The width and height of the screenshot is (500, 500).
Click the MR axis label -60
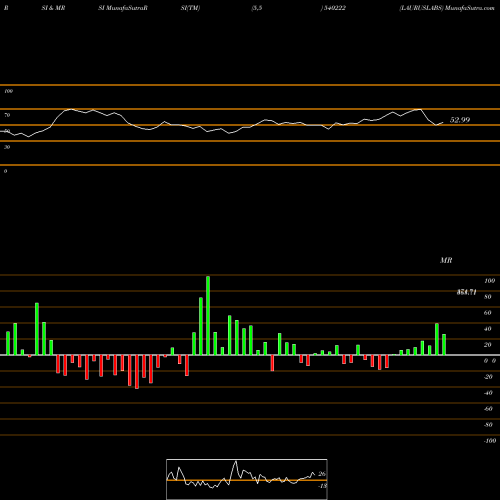(488, 409)
